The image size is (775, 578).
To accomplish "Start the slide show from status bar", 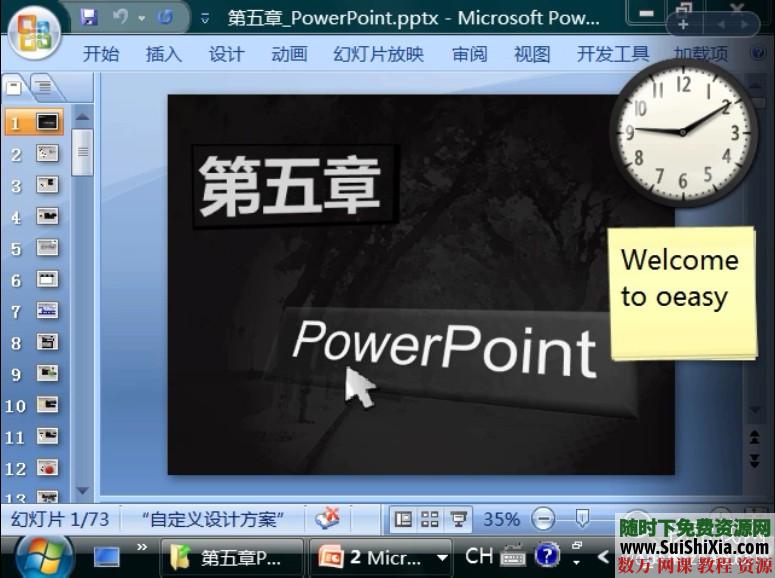I will [x=458, y=519].
